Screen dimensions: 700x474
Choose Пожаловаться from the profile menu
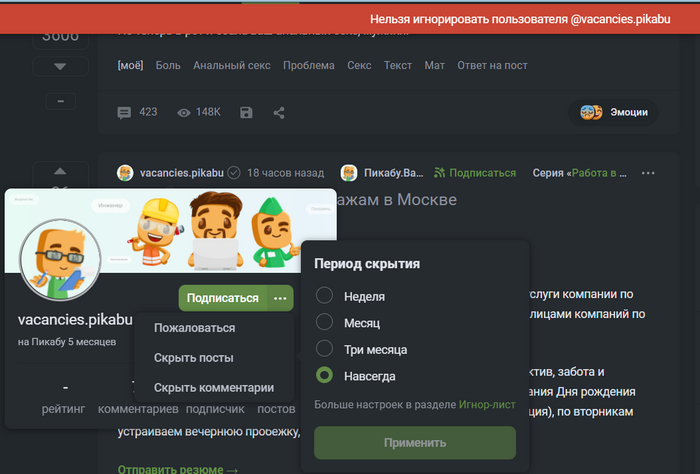click(x=195, y=328)
